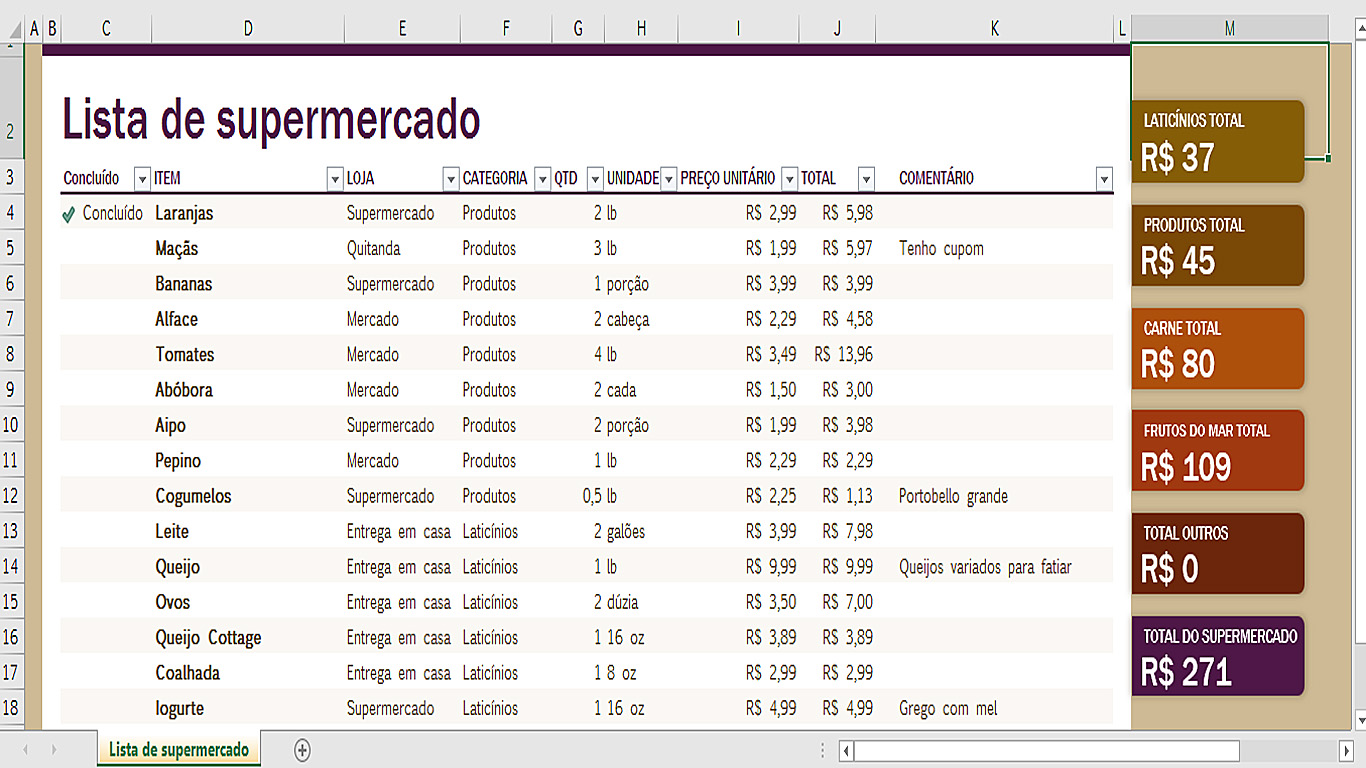
Task: Select the Aipo item cell
Action: [248, 426]
